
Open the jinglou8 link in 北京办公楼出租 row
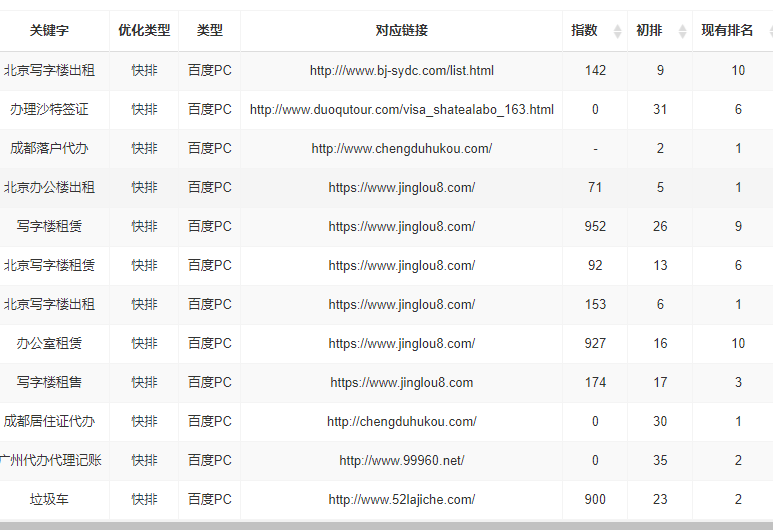pyautogui.click(x=401, y=187)
